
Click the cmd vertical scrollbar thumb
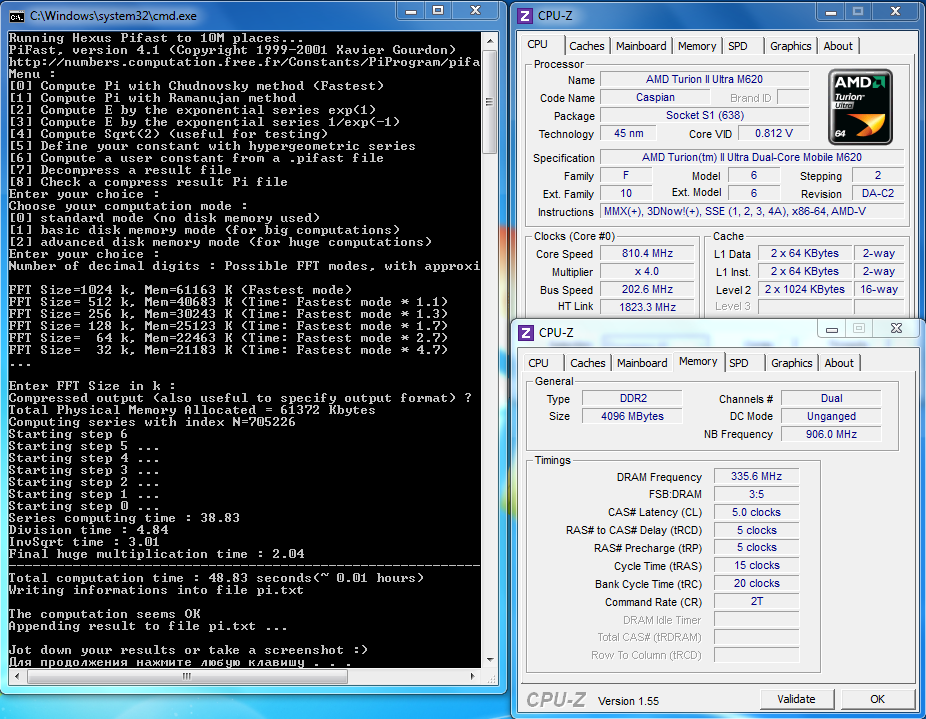[490, 102]
